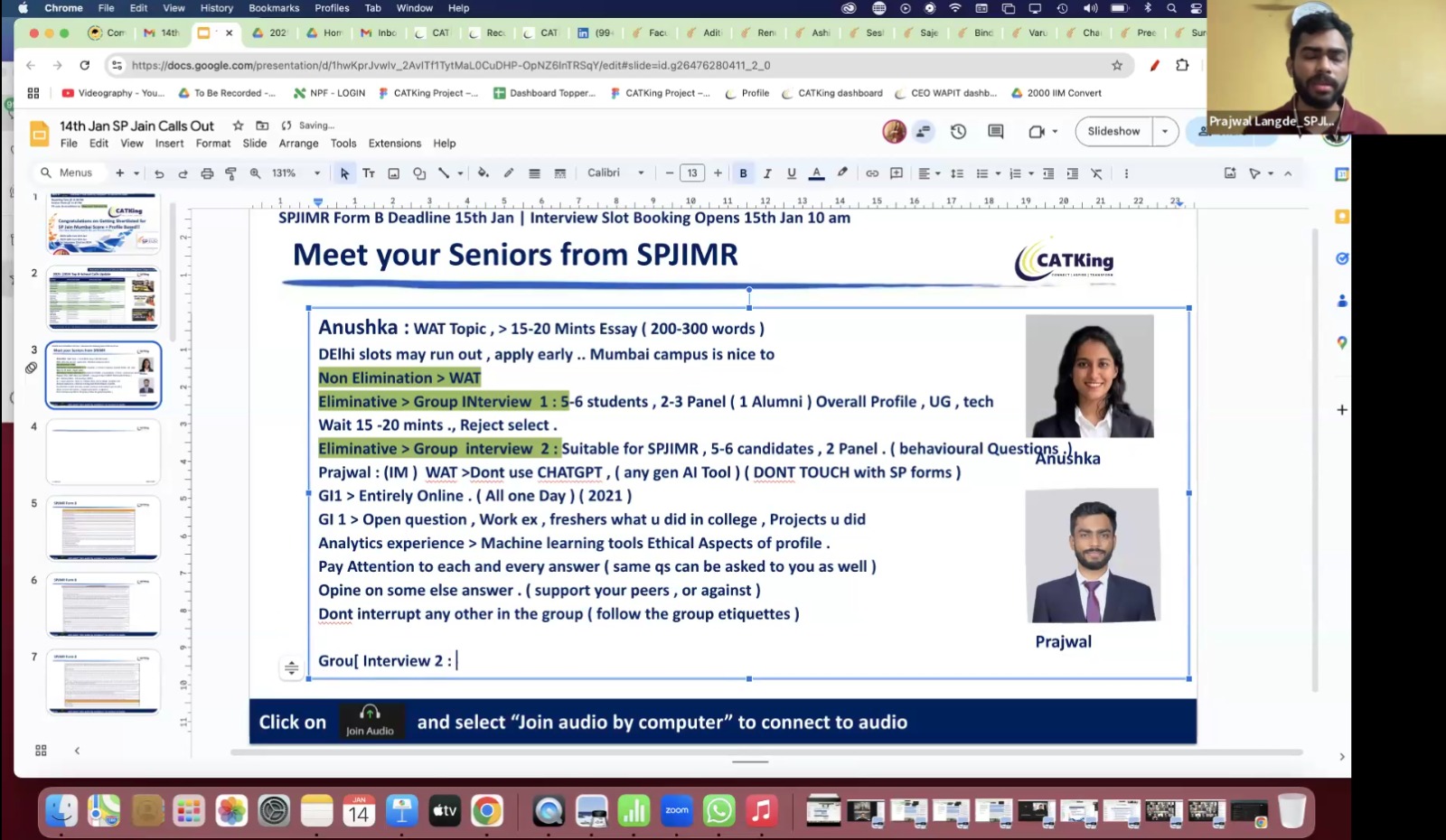This screenshot has height=840, width=1446.
Task: Click the Paint format icon
Action: [230, 173]
